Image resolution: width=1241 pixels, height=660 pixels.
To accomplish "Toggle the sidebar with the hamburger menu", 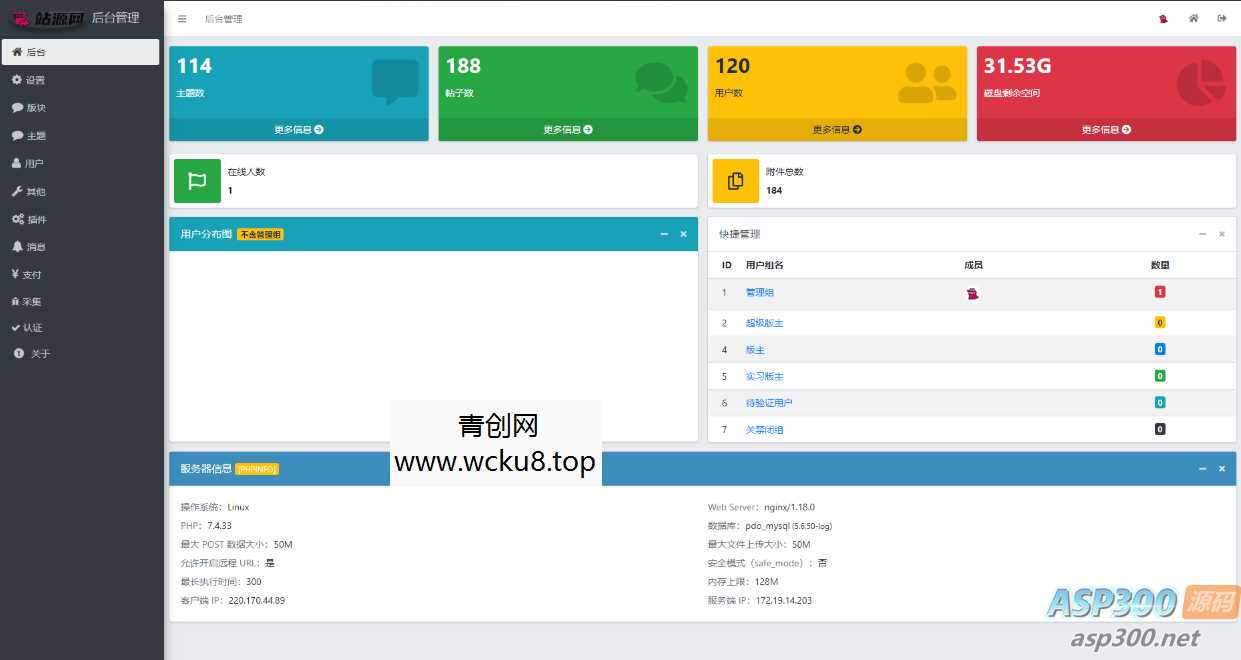I will (181, 18).
